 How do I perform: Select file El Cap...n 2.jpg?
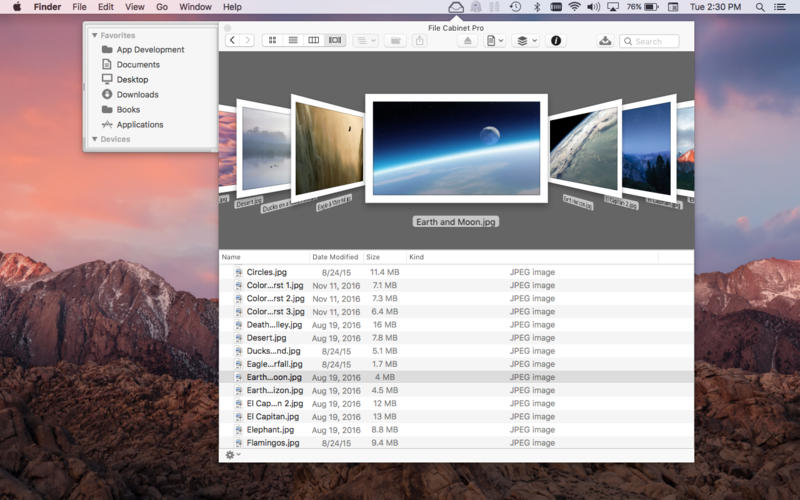[456, 404]
